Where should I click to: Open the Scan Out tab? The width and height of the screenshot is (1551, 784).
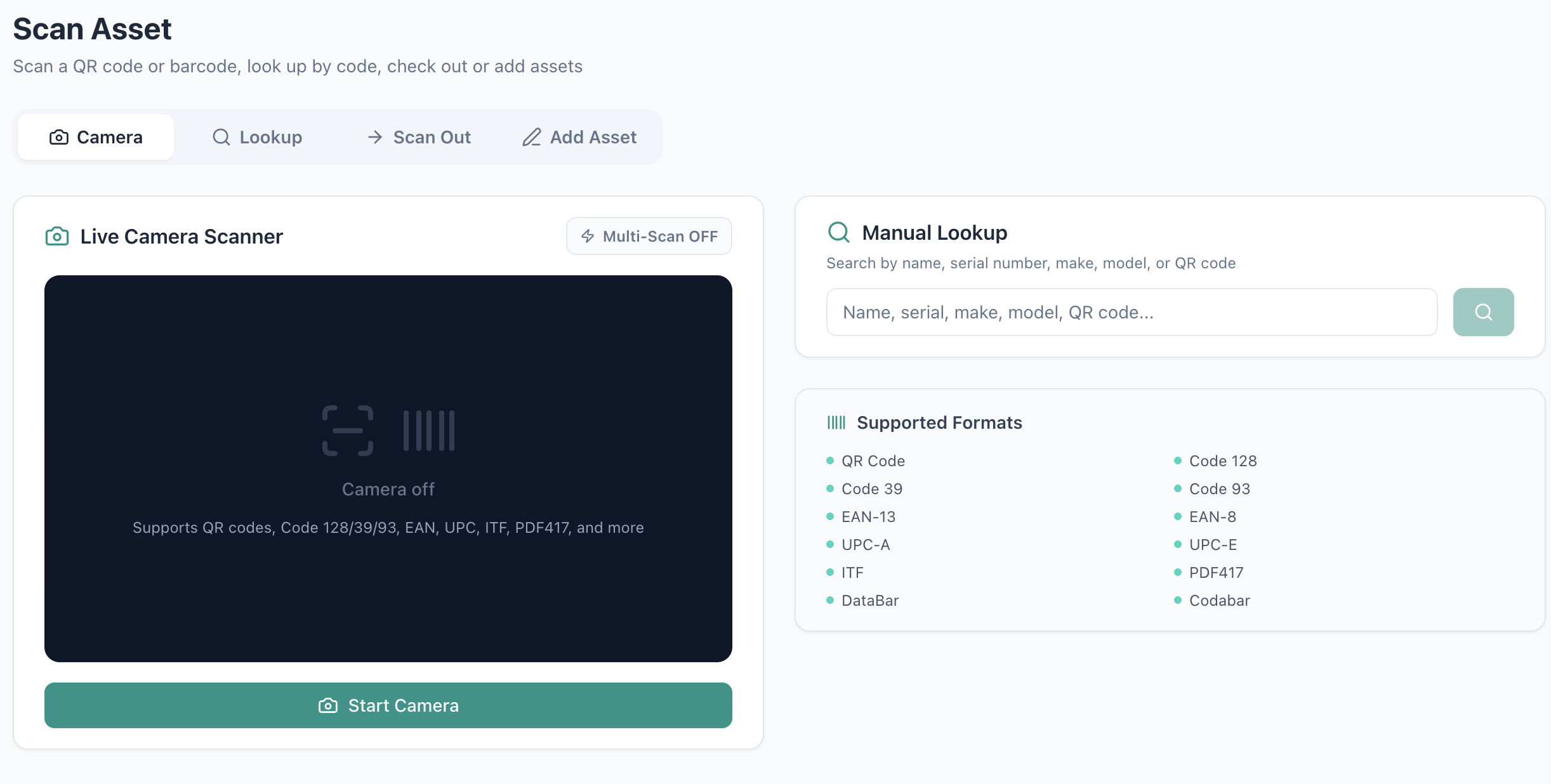(x=419, y=137)
